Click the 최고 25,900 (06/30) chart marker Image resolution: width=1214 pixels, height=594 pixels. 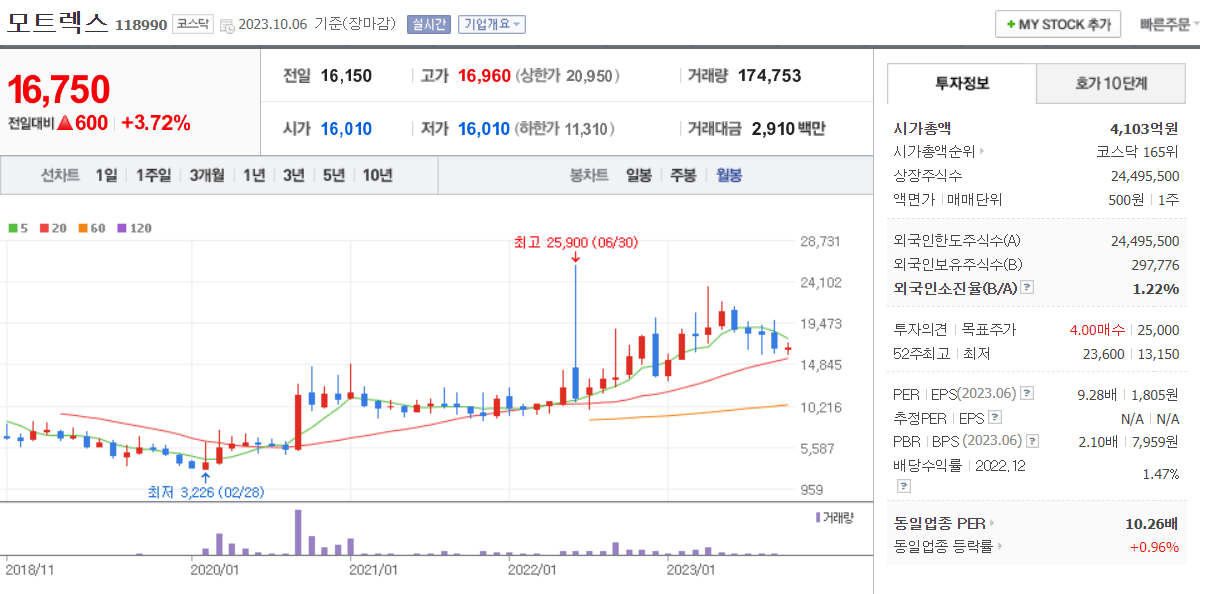(x=575, y=242)
